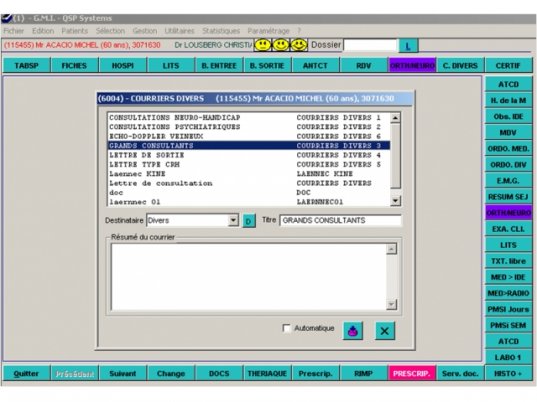Click the CERTIF button
The image size is (537, 402).
point(509,65)
